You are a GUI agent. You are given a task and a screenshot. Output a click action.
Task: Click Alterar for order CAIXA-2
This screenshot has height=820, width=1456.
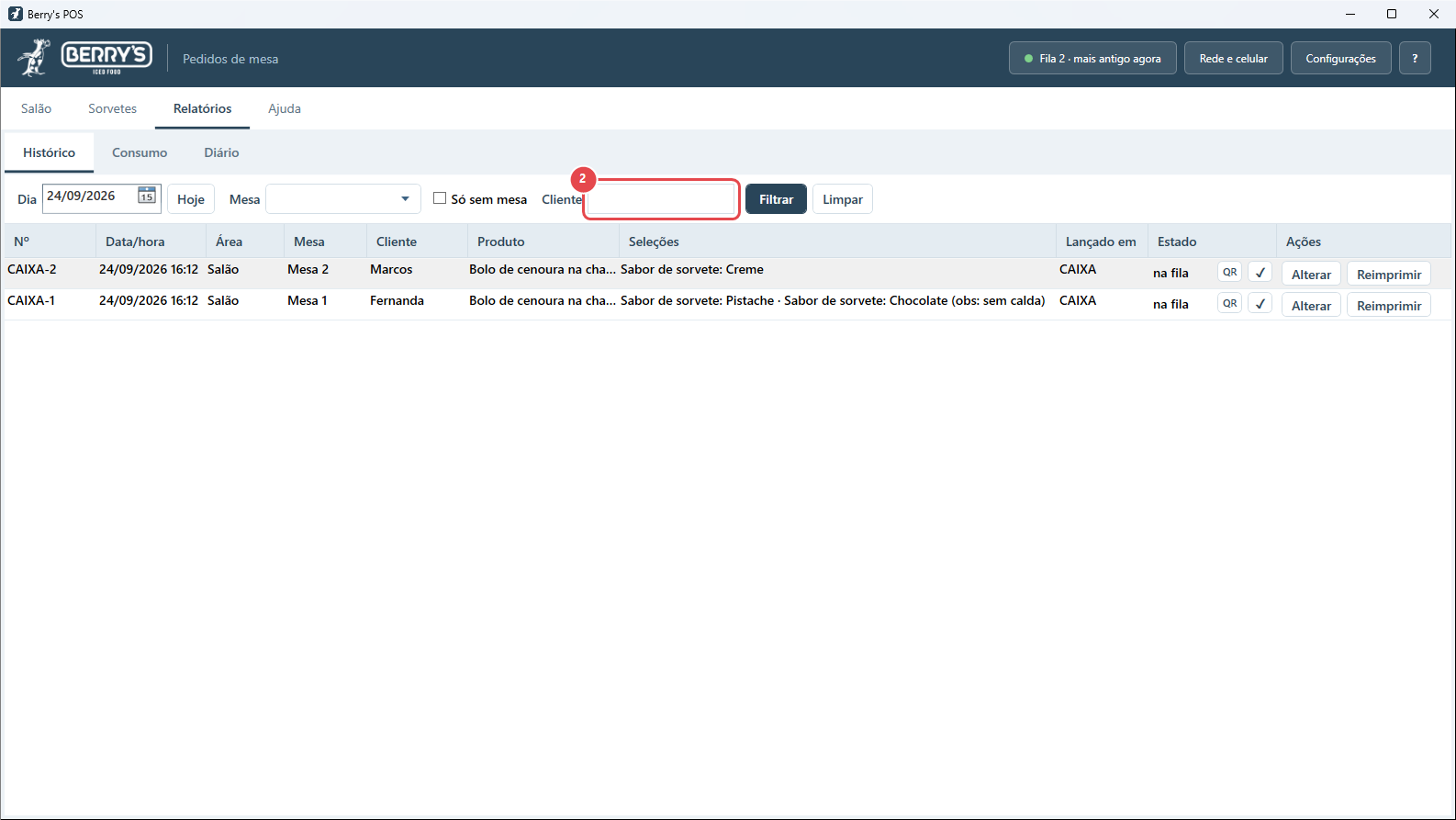click(1311, 275)
